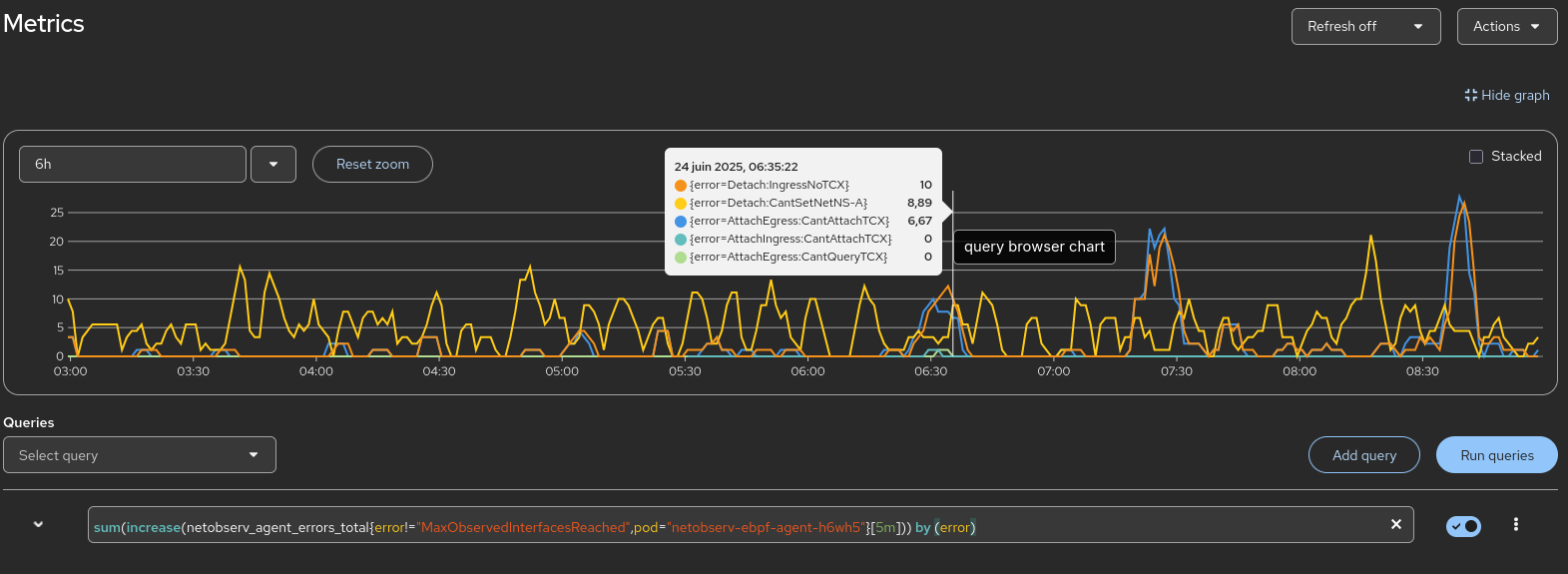The height and width of the screenshot is (574, 1568).
Task: Open the Actions dropdown menu
Action: [x=1506, y=27]
